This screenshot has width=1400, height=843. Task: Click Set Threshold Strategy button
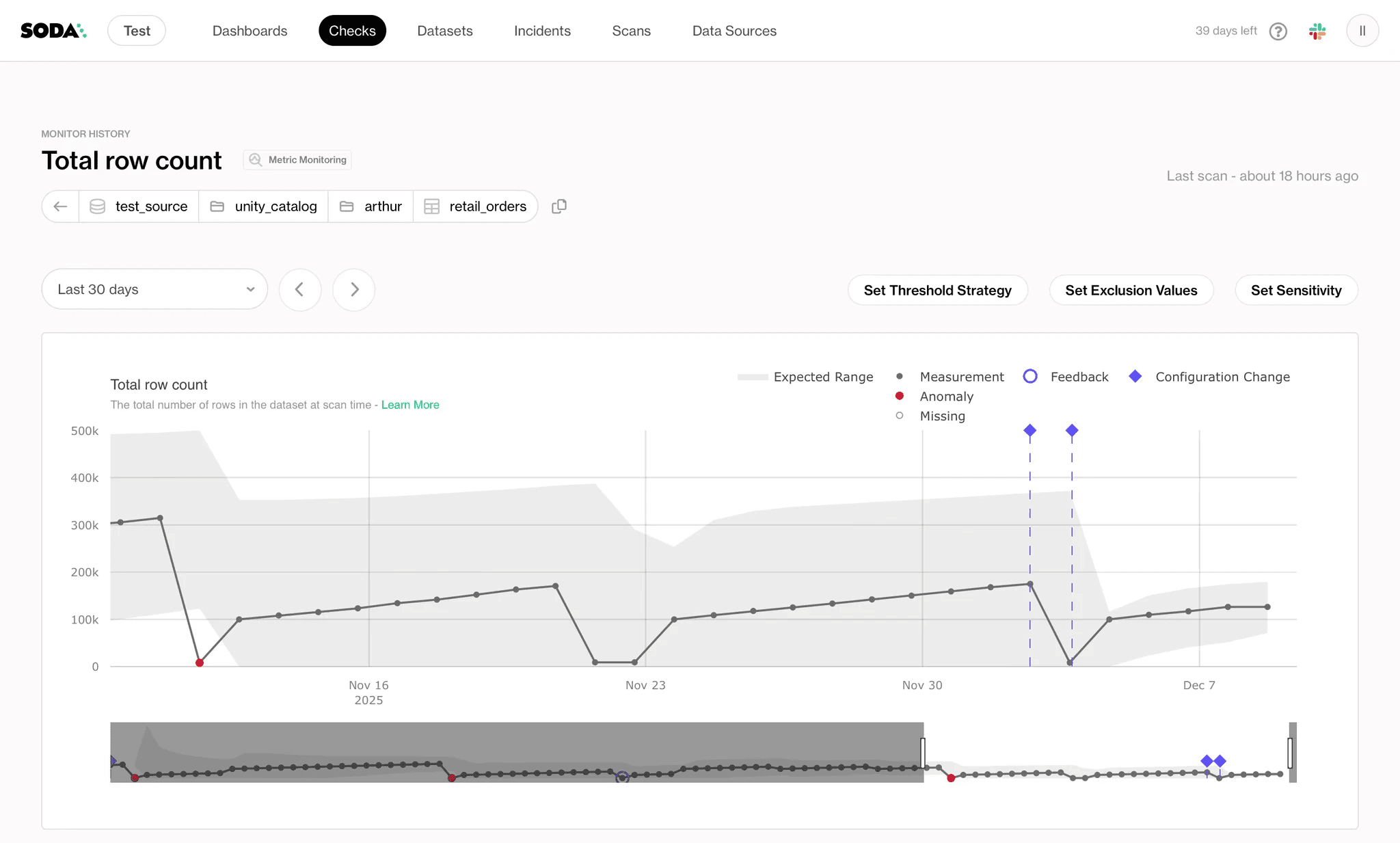(x=937, y=291)
